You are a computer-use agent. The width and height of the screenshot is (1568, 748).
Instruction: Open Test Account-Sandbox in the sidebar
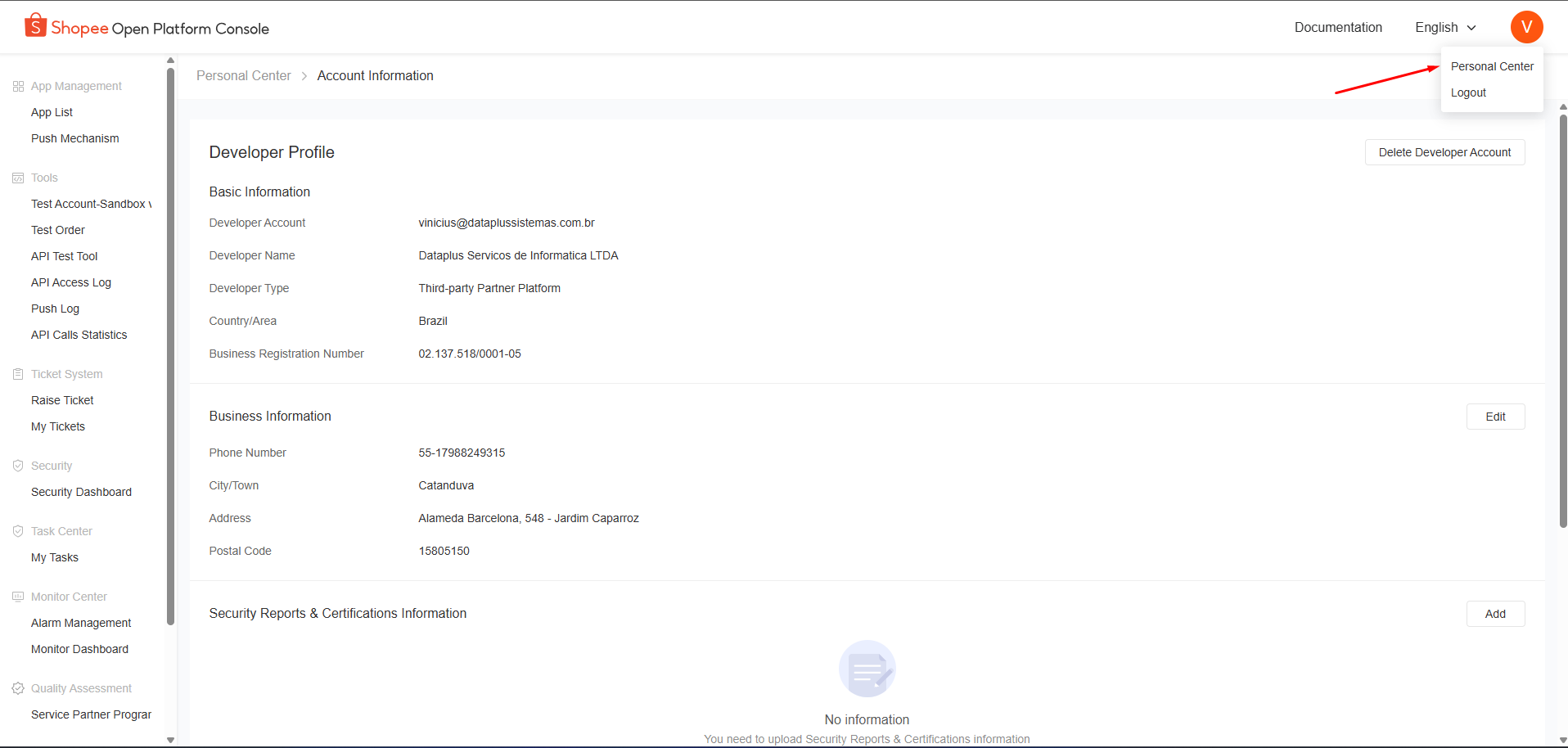pos(91,204)
